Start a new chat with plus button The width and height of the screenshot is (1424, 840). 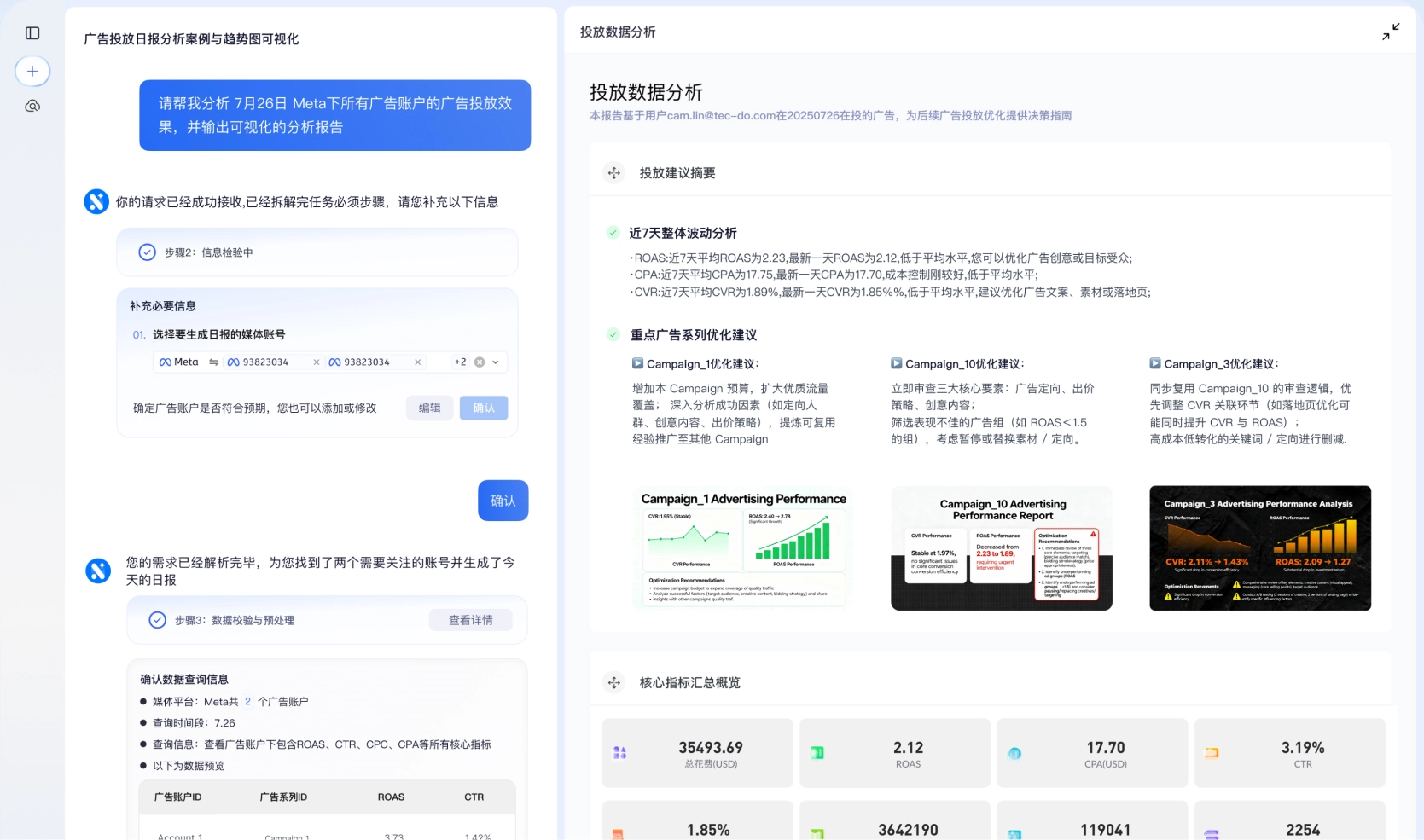pyautogui.click(x=32, y=71)
